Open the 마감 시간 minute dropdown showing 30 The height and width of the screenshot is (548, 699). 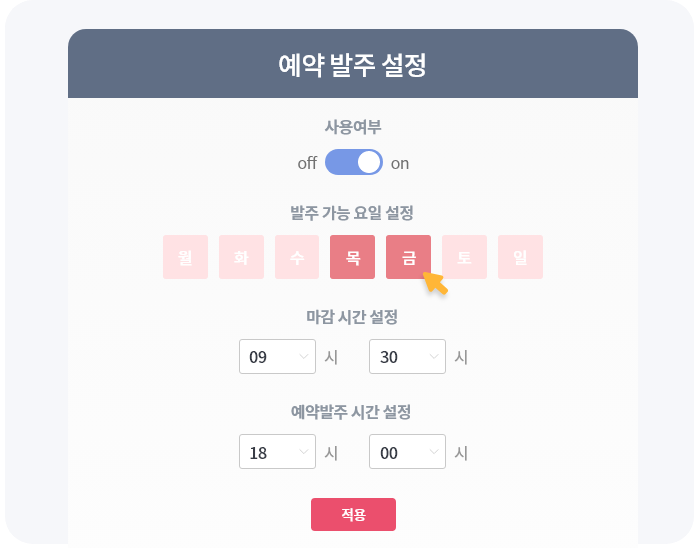(407, 357)
